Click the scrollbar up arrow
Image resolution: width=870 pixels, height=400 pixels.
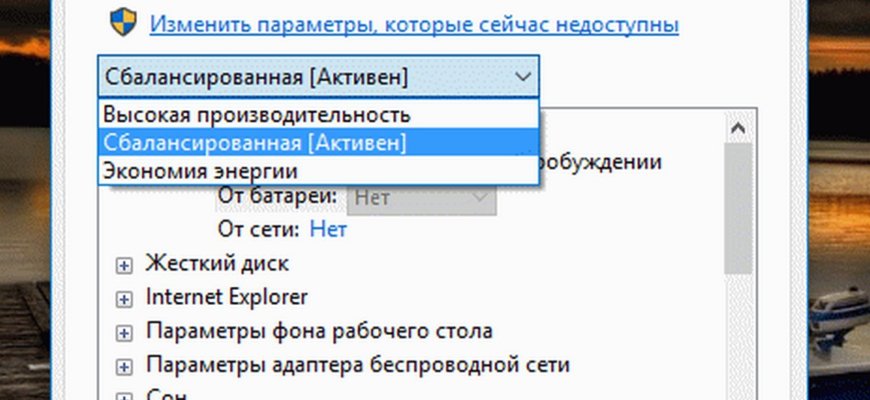tap(738, 128)
